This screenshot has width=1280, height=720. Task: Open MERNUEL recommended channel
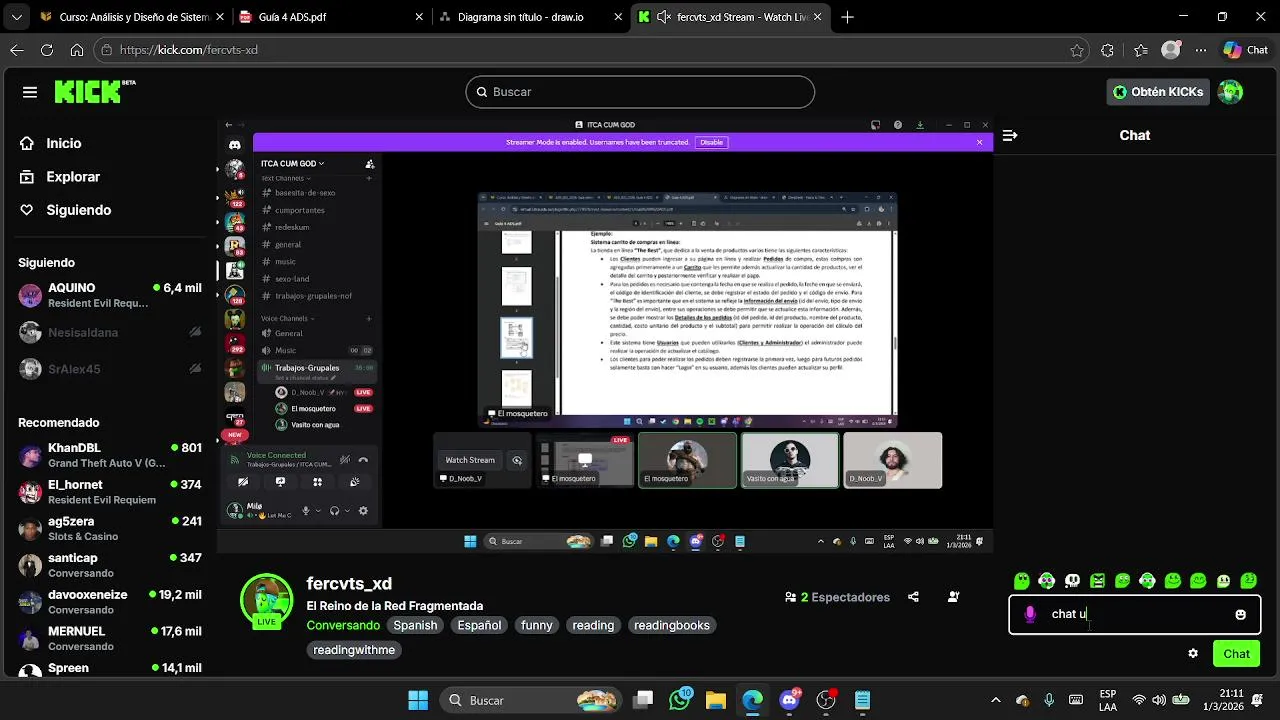(x=110, y=638)
